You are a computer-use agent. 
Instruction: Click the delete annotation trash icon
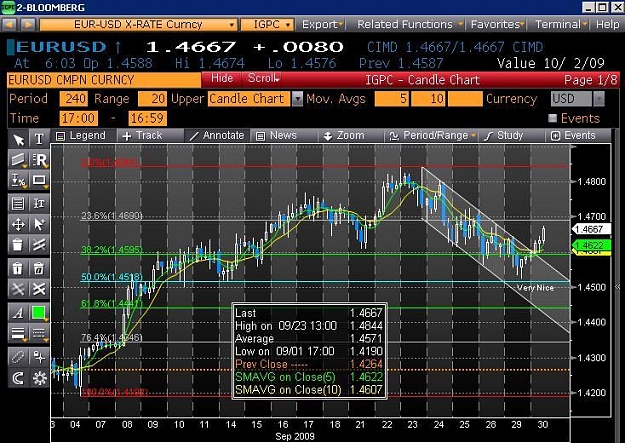pos(18,245)
